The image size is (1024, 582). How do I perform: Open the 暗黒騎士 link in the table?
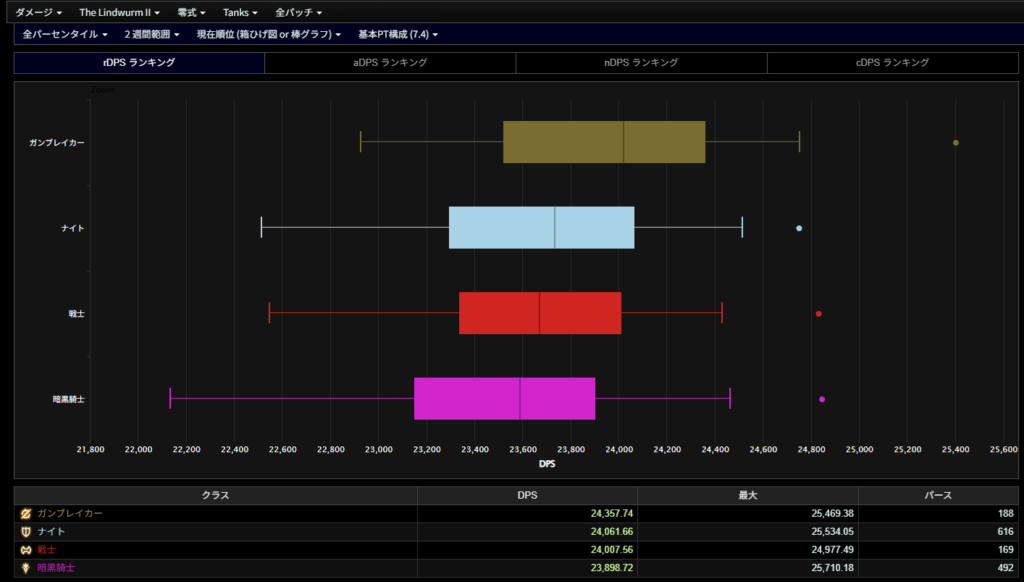(56, 567)
